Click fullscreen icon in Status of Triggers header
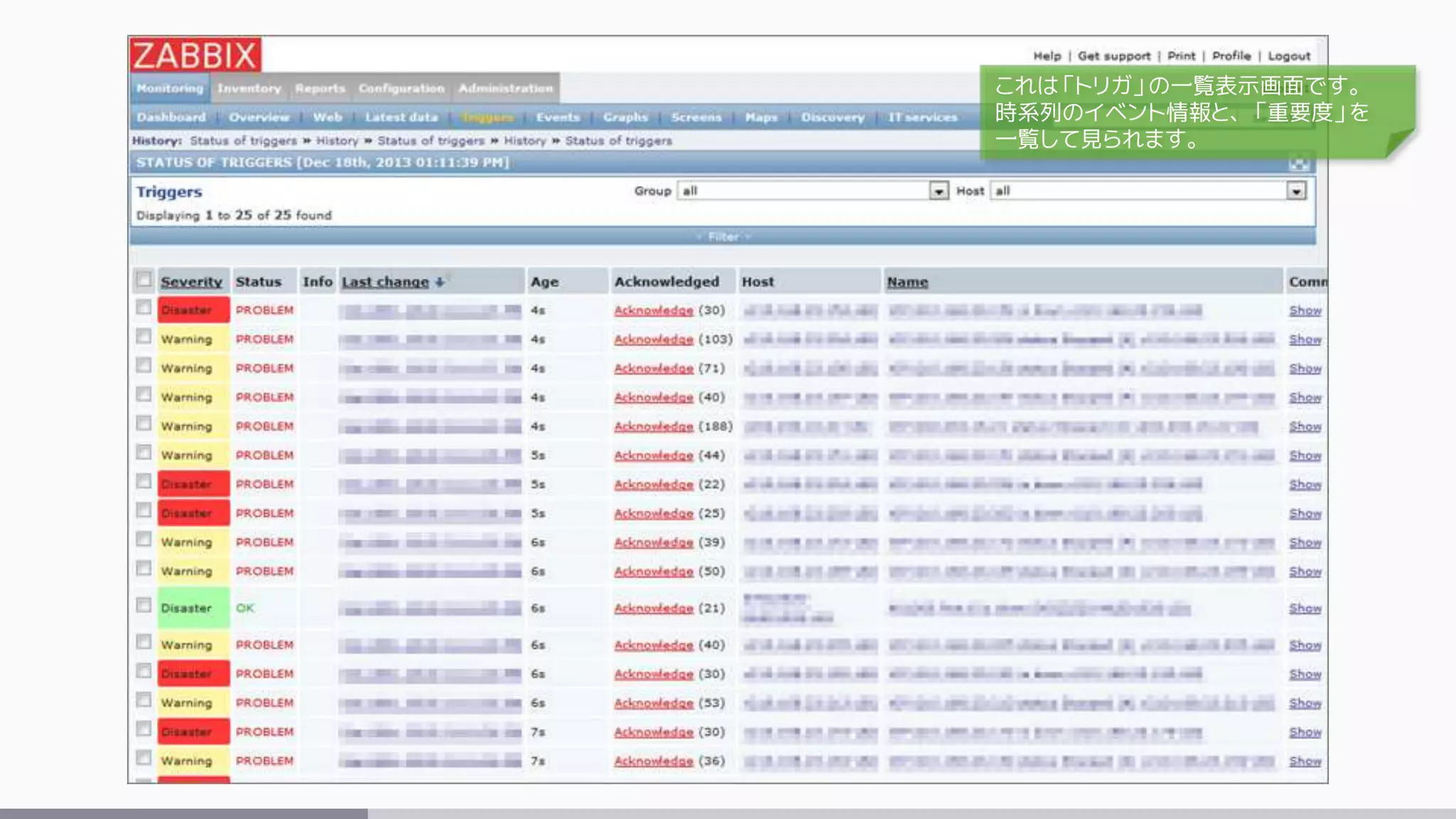 (1299, 164)
